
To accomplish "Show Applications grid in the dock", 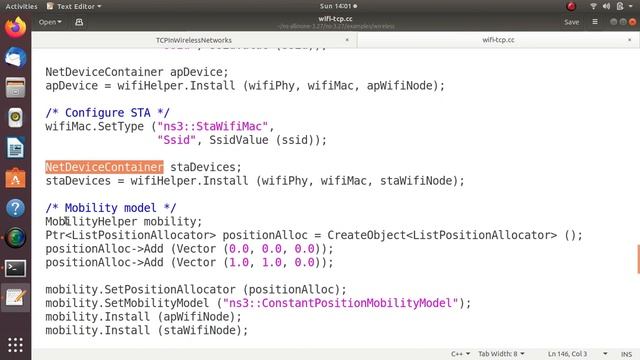I will 16,345.
